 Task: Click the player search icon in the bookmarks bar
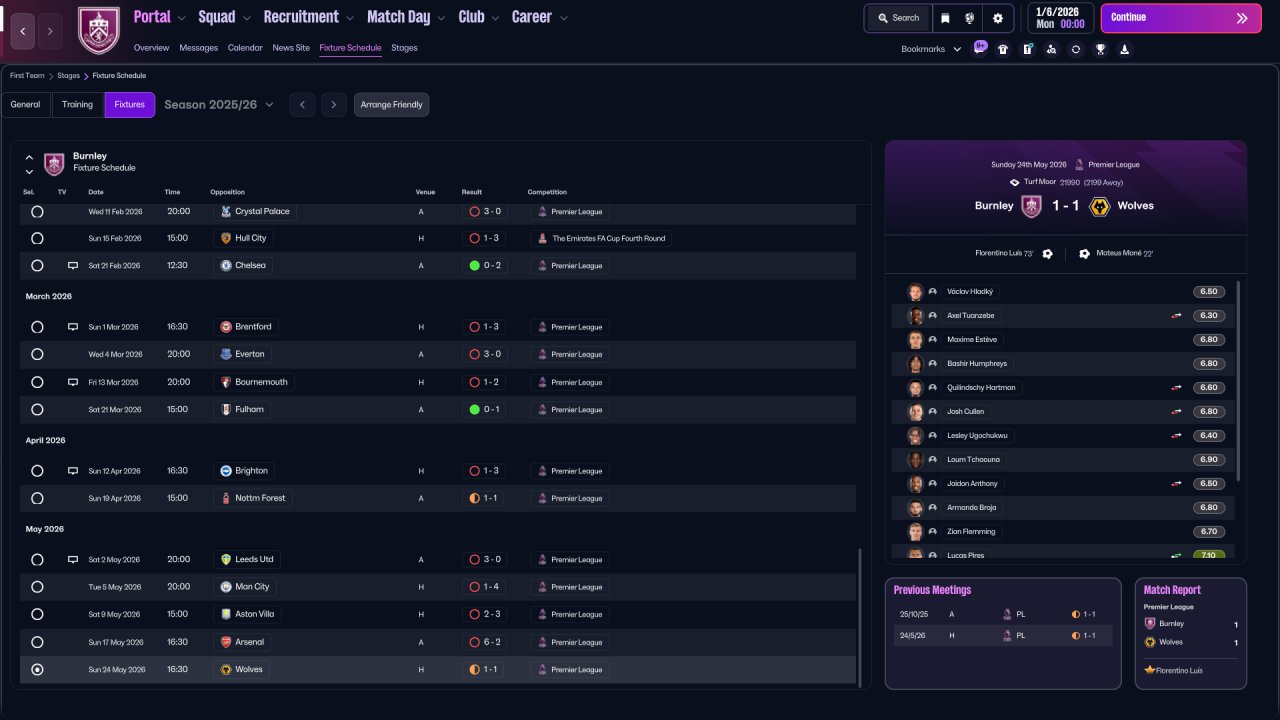coord(1051,49)
